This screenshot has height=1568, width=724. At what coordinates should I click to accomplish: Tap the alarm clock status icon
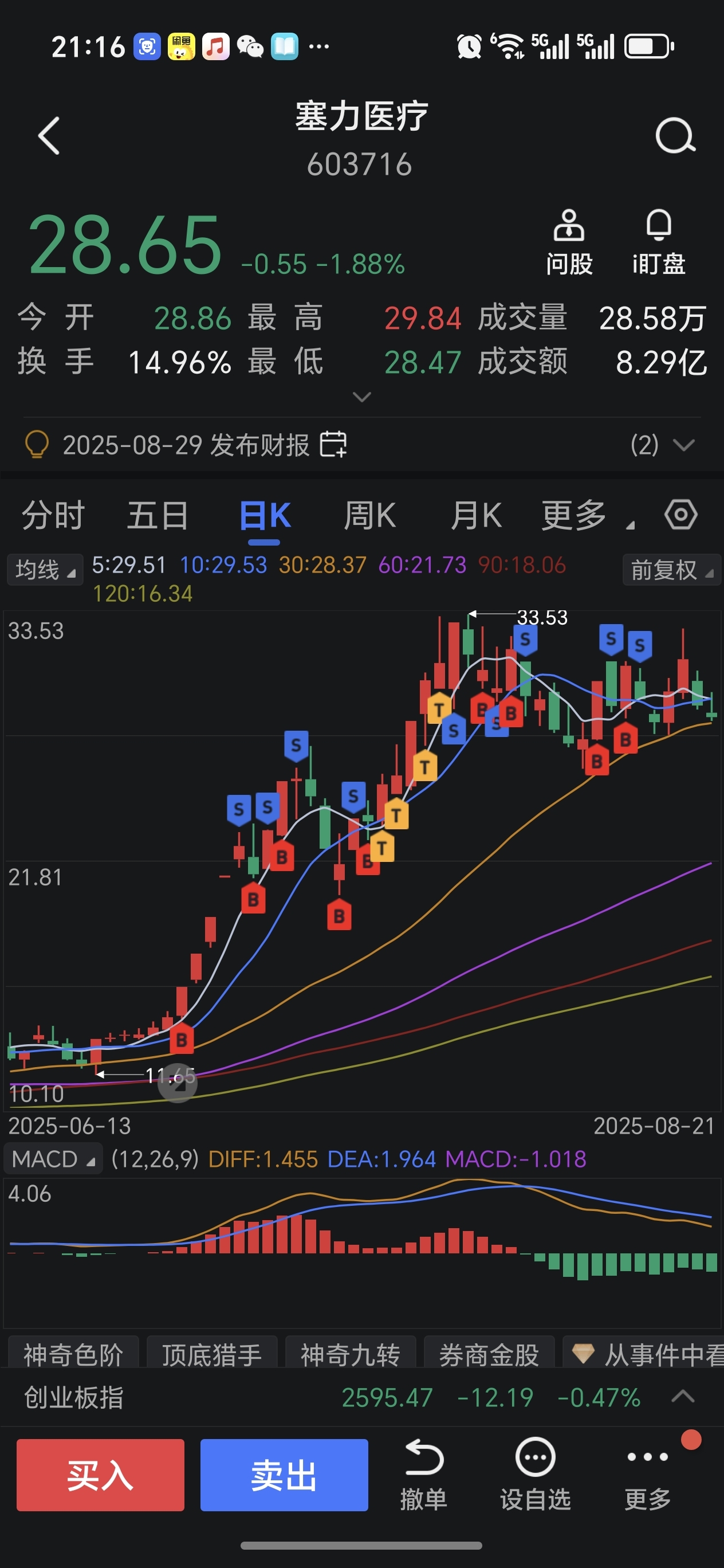(x=469, y=47)
